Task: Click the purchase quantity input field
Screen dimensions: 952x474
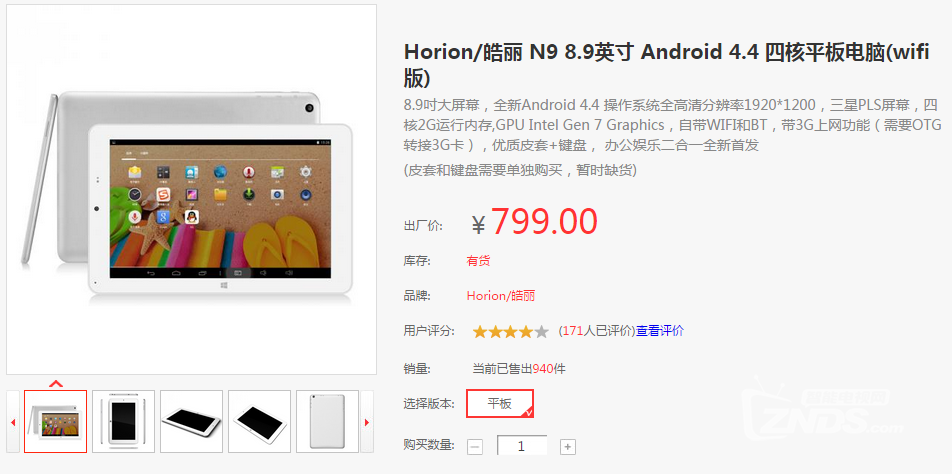Action: 522,446
